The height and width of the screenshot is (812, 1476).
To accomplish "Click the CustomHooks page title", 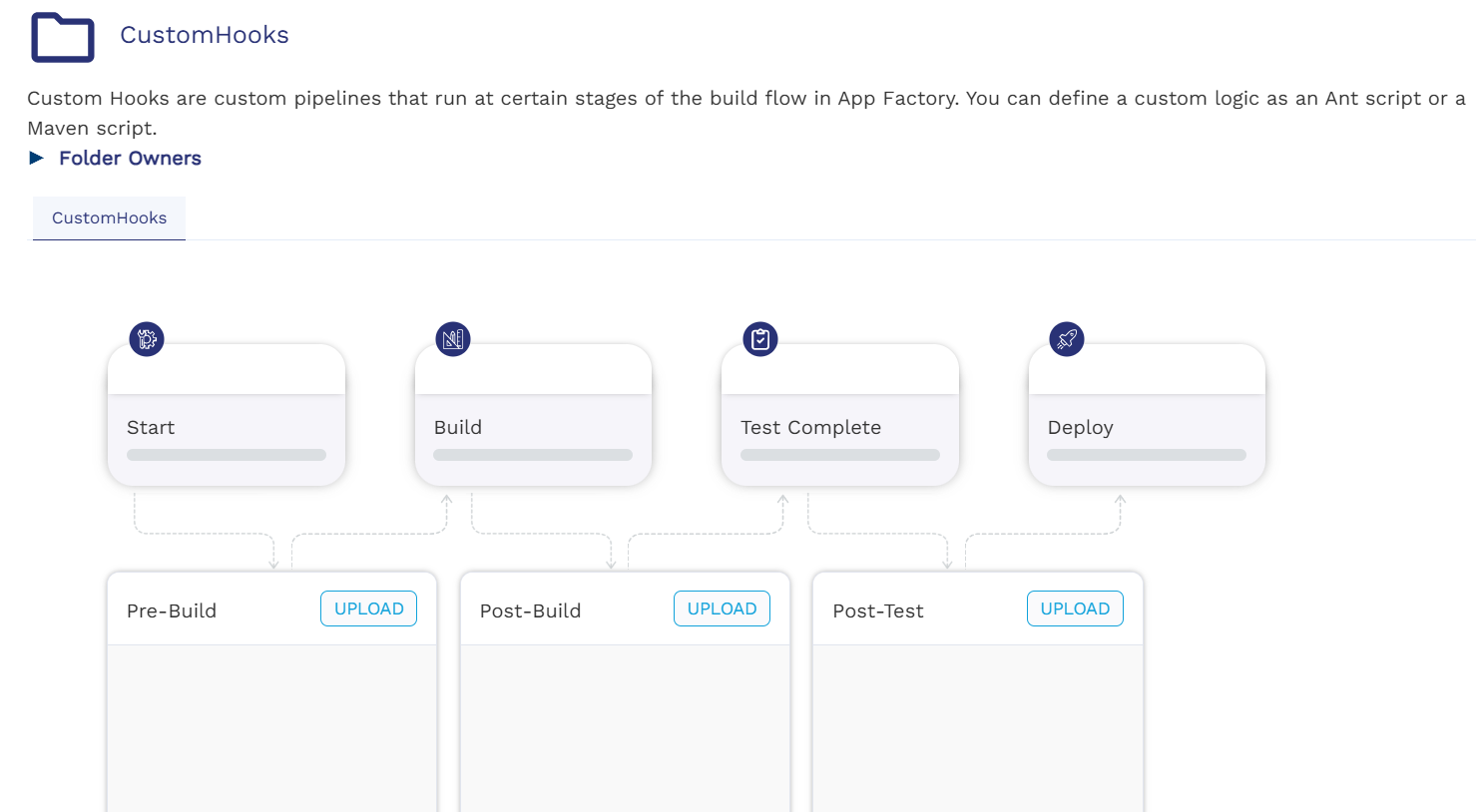I will (205, 35).
